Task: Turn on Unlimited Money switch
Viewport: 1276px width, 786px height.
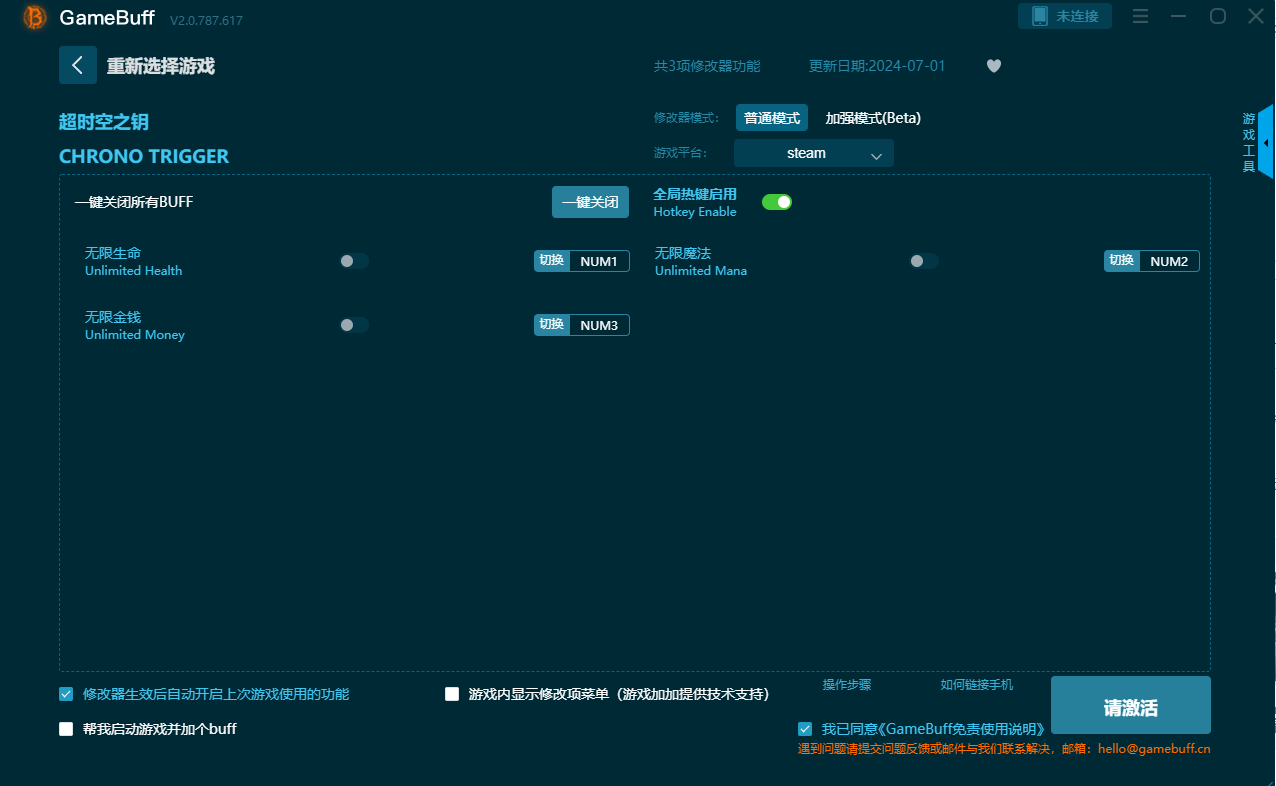Action: [354, 325]
